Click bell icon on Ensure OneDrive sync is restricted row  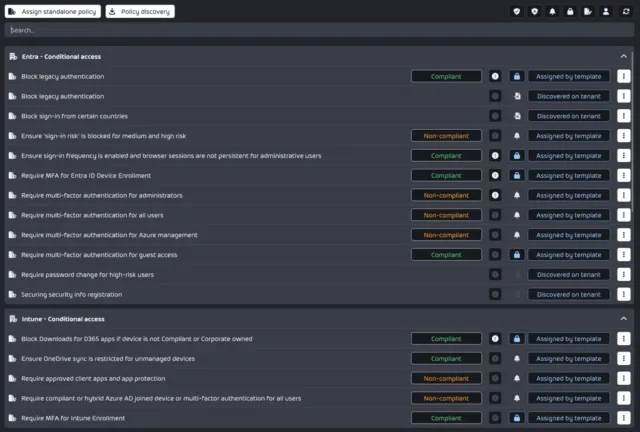[x=517, y=359]
